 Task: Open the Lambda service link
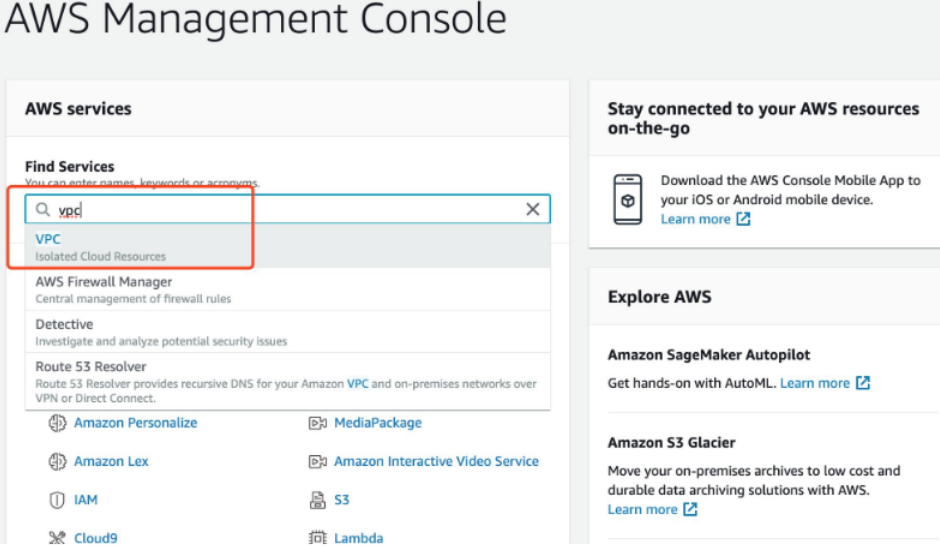click(x=358, y=538)
